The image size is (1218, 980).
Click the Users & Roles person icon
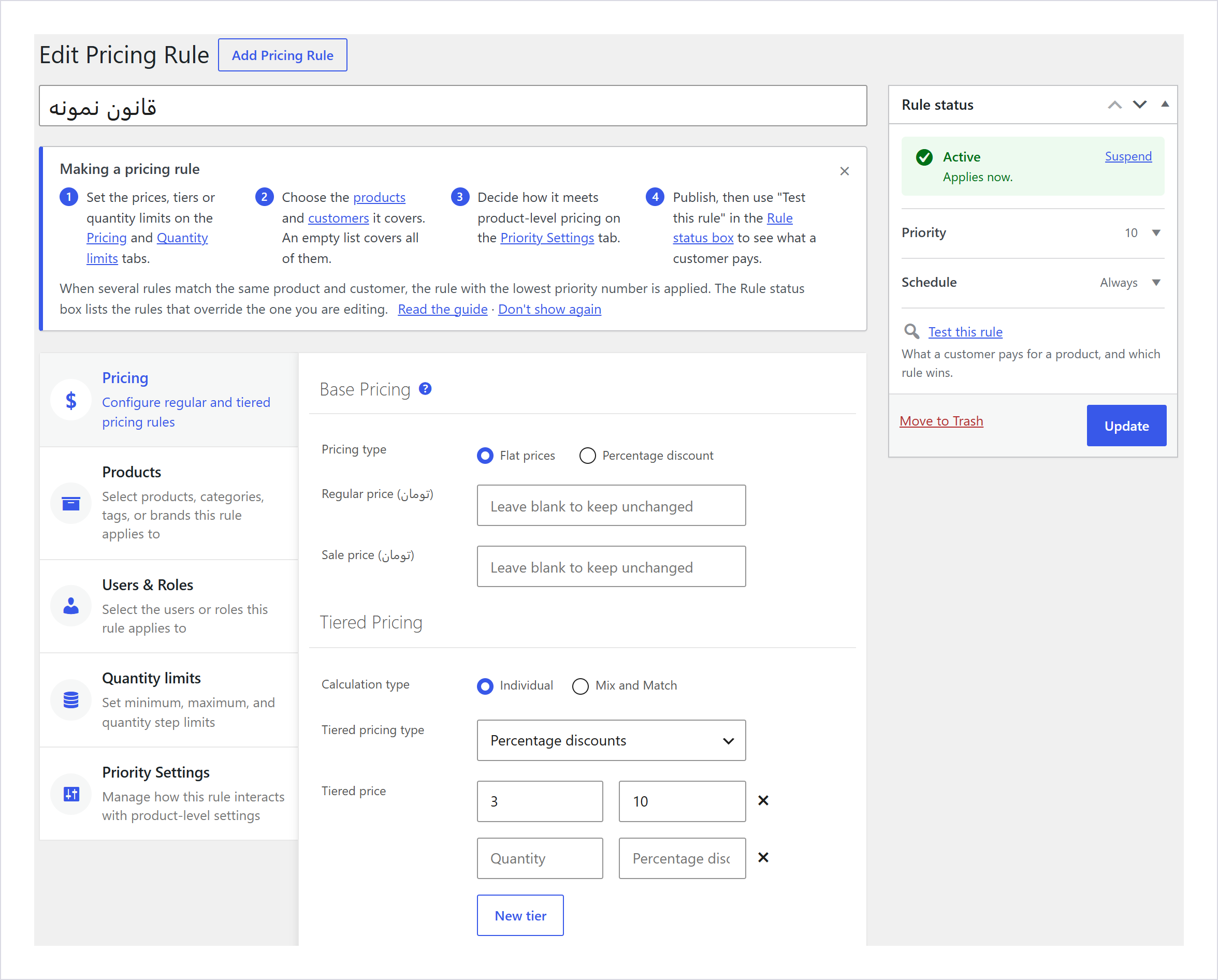(x=70, y=606)
